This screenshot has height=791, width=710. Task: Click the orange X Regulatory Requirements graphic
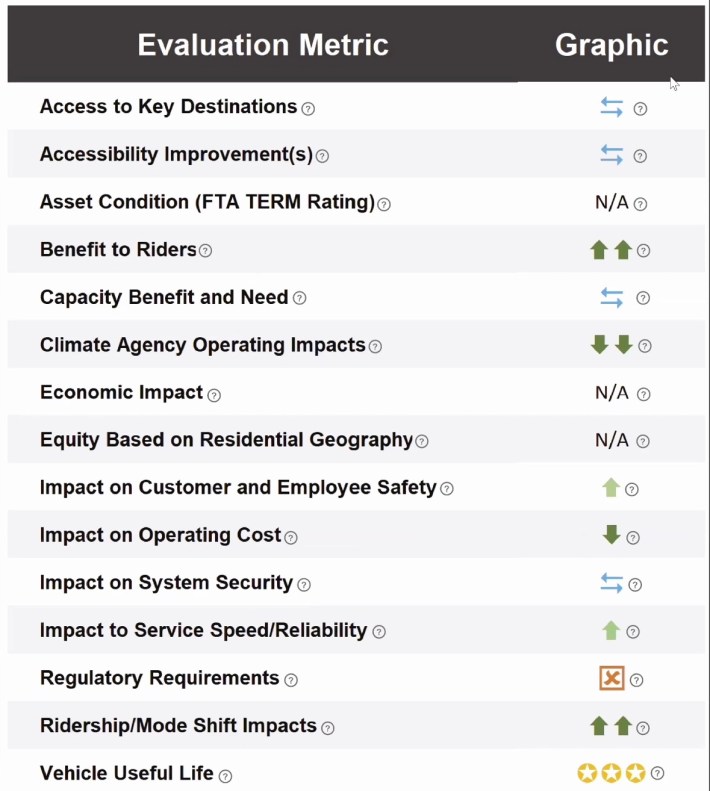pos(611,679)
